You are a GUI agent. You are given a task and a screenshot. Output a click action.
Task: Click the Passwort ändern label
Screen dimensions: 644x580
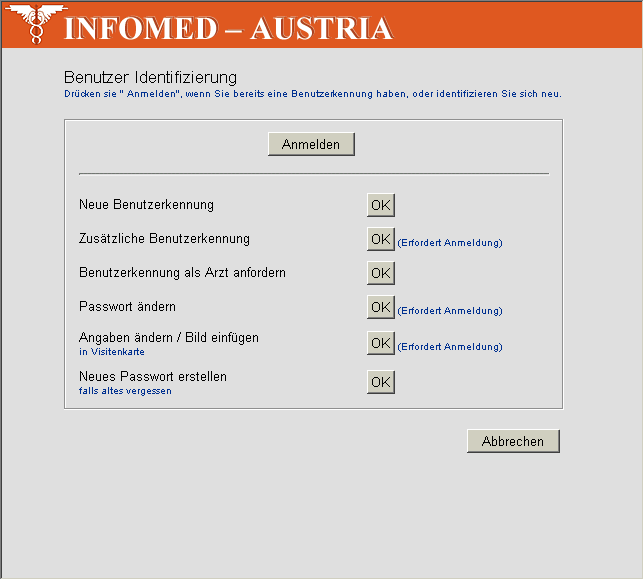coord(127,307)
